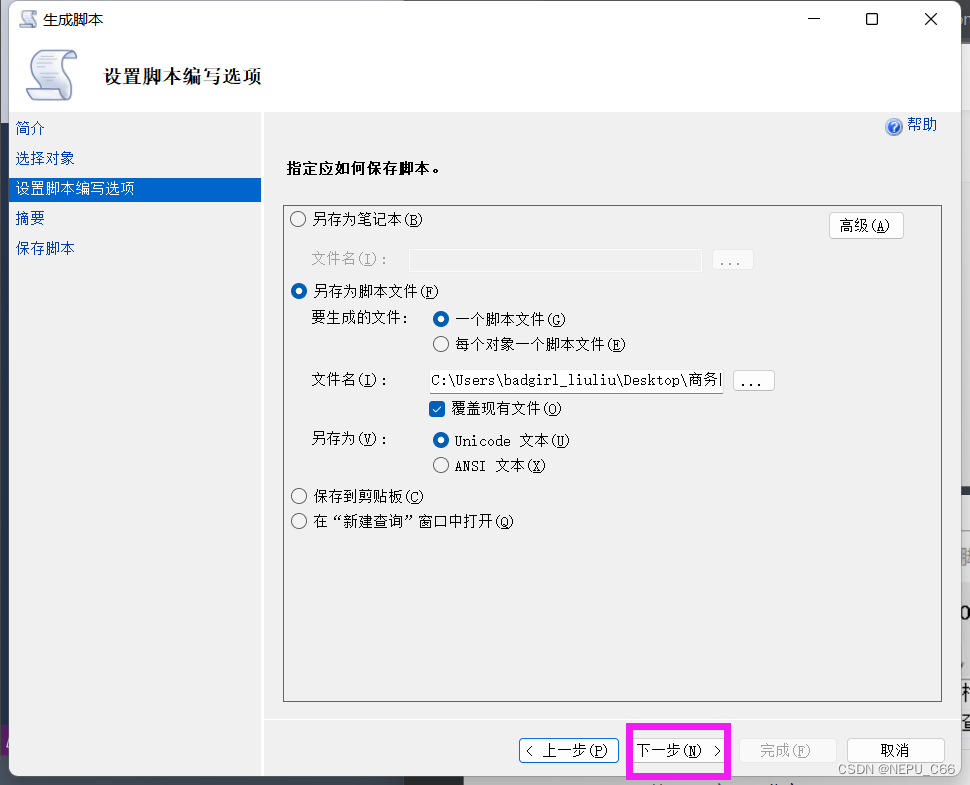Click the file path input field

click(575, 380)
